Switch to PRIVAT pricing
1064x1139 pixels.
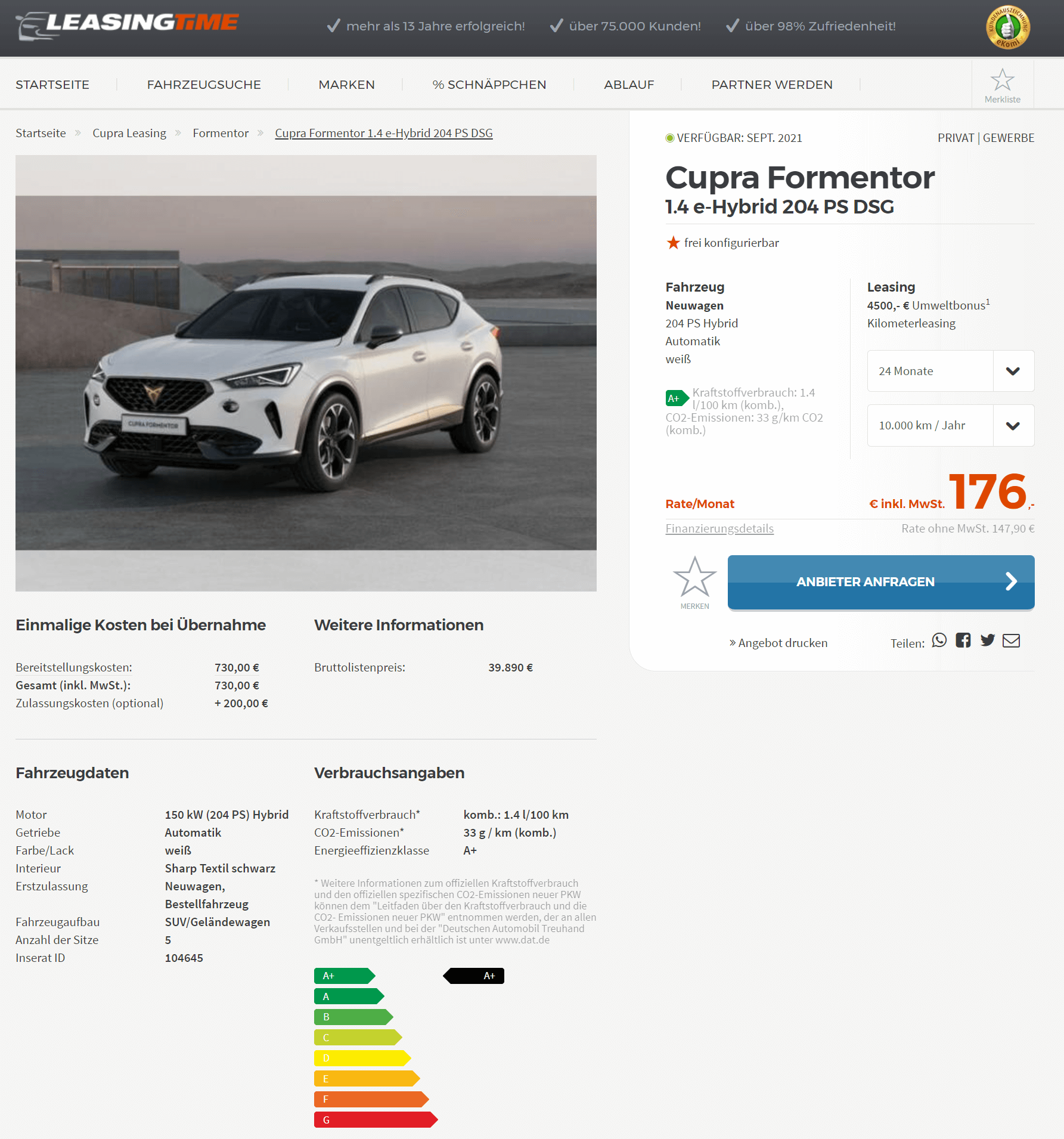[956, 138]
